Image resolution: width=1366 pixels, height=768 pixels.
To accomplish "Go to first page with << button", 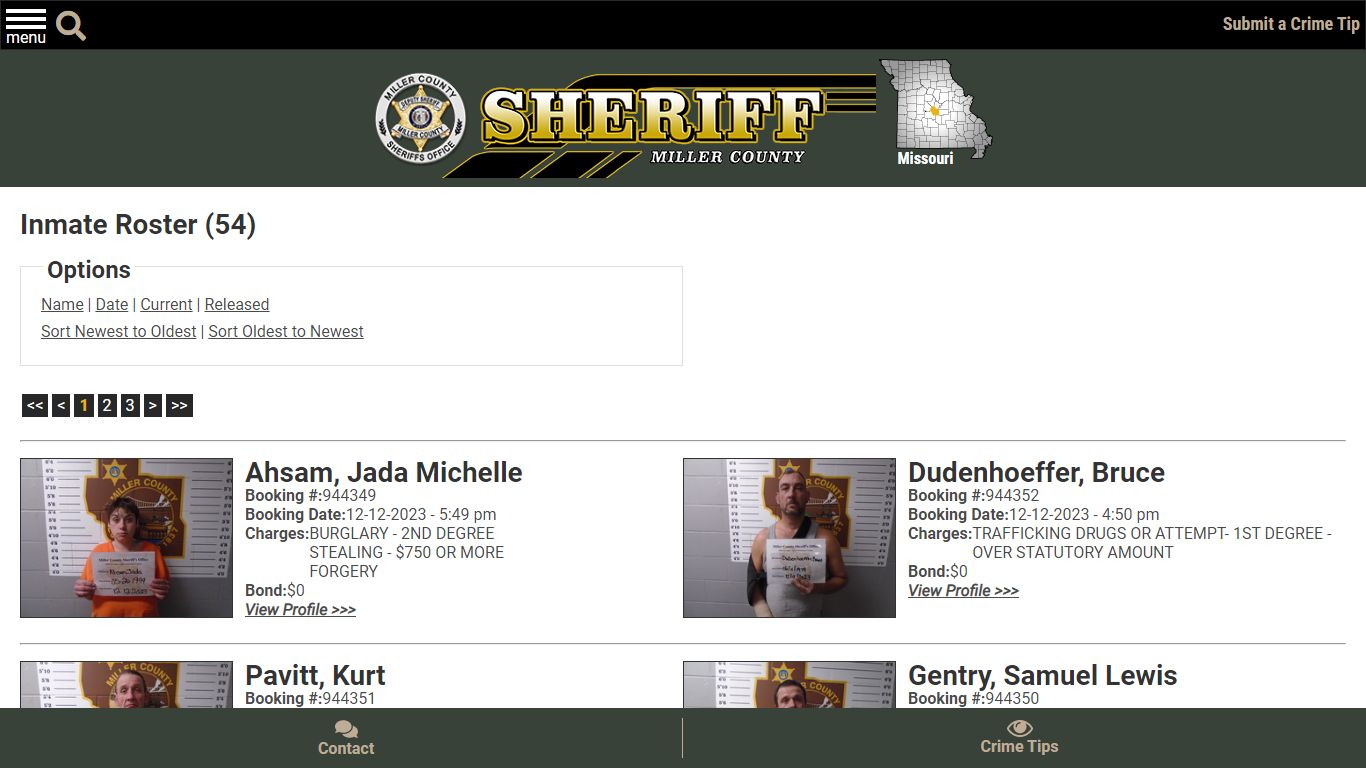I will 35,405.
